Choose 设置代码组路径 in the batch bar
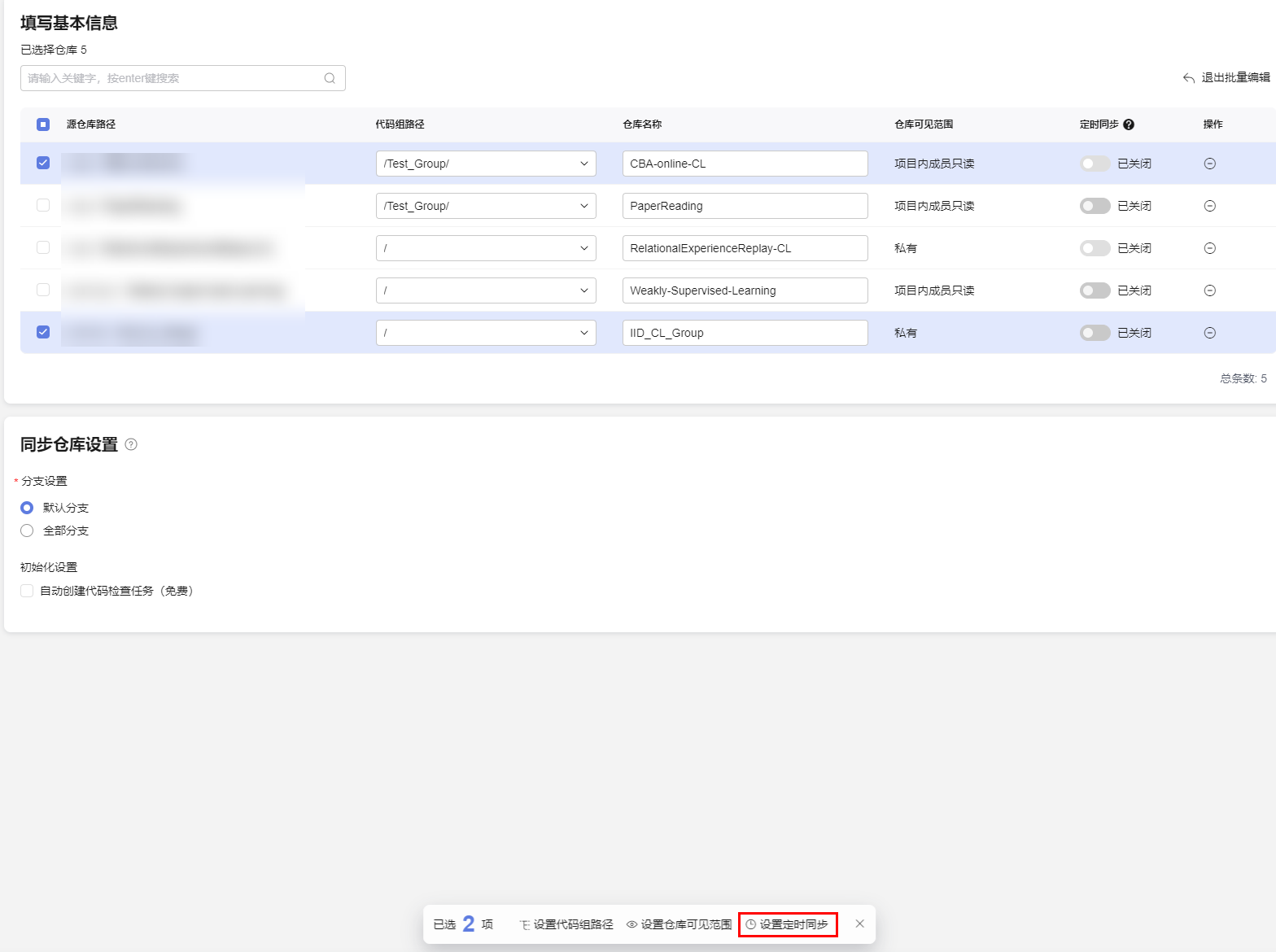Screen dimensions: 1276x952 [x=566, y=924]
